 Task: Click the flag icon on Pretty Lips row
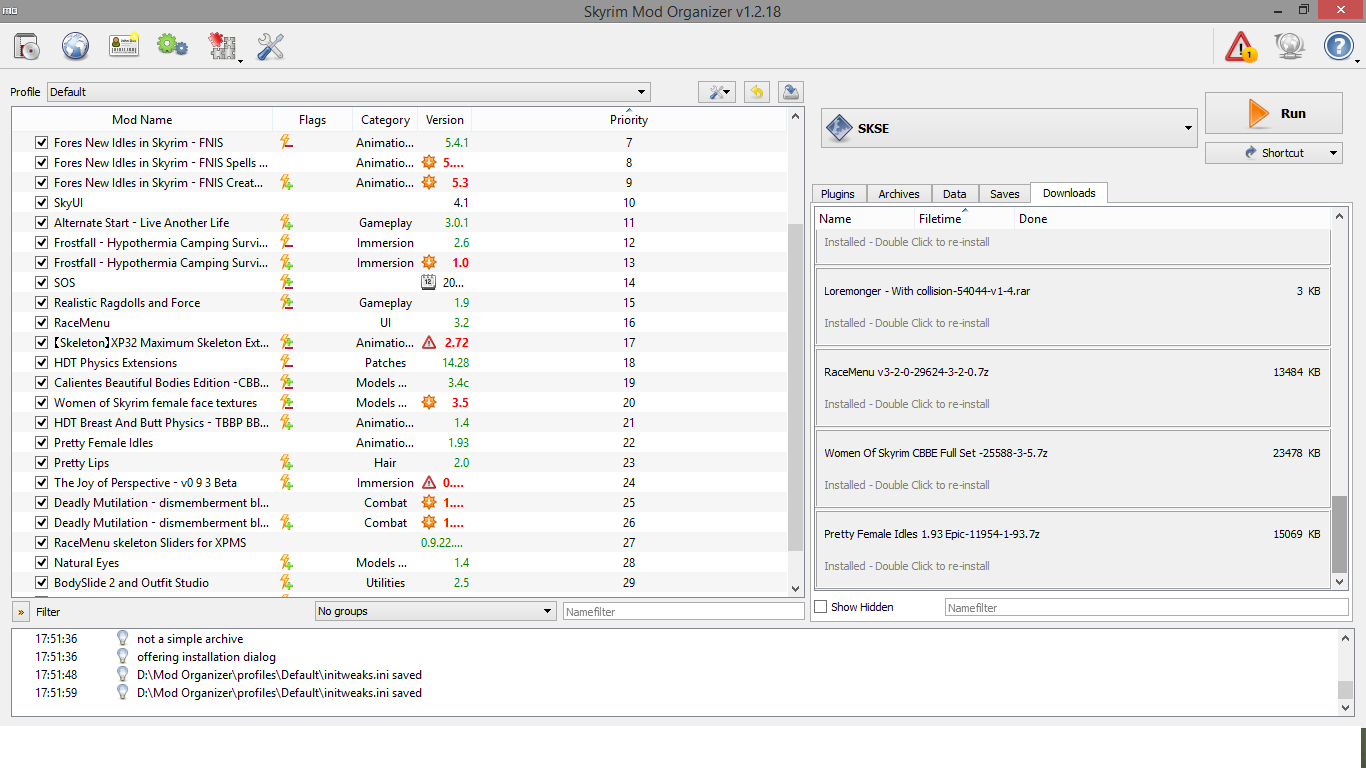coord(286,463)
